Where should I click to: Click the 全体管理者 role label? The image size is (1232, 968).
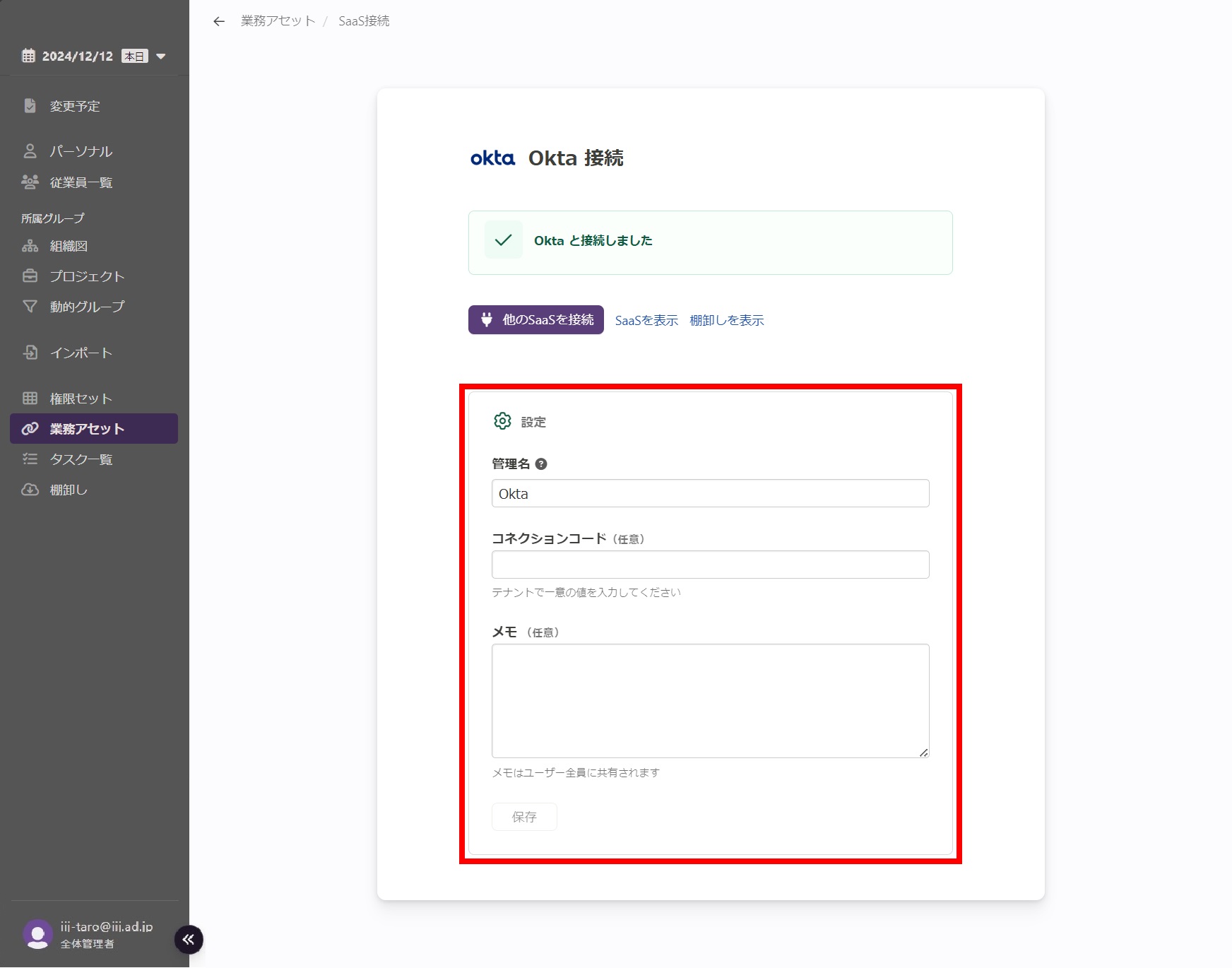click(x=87, y=944)
